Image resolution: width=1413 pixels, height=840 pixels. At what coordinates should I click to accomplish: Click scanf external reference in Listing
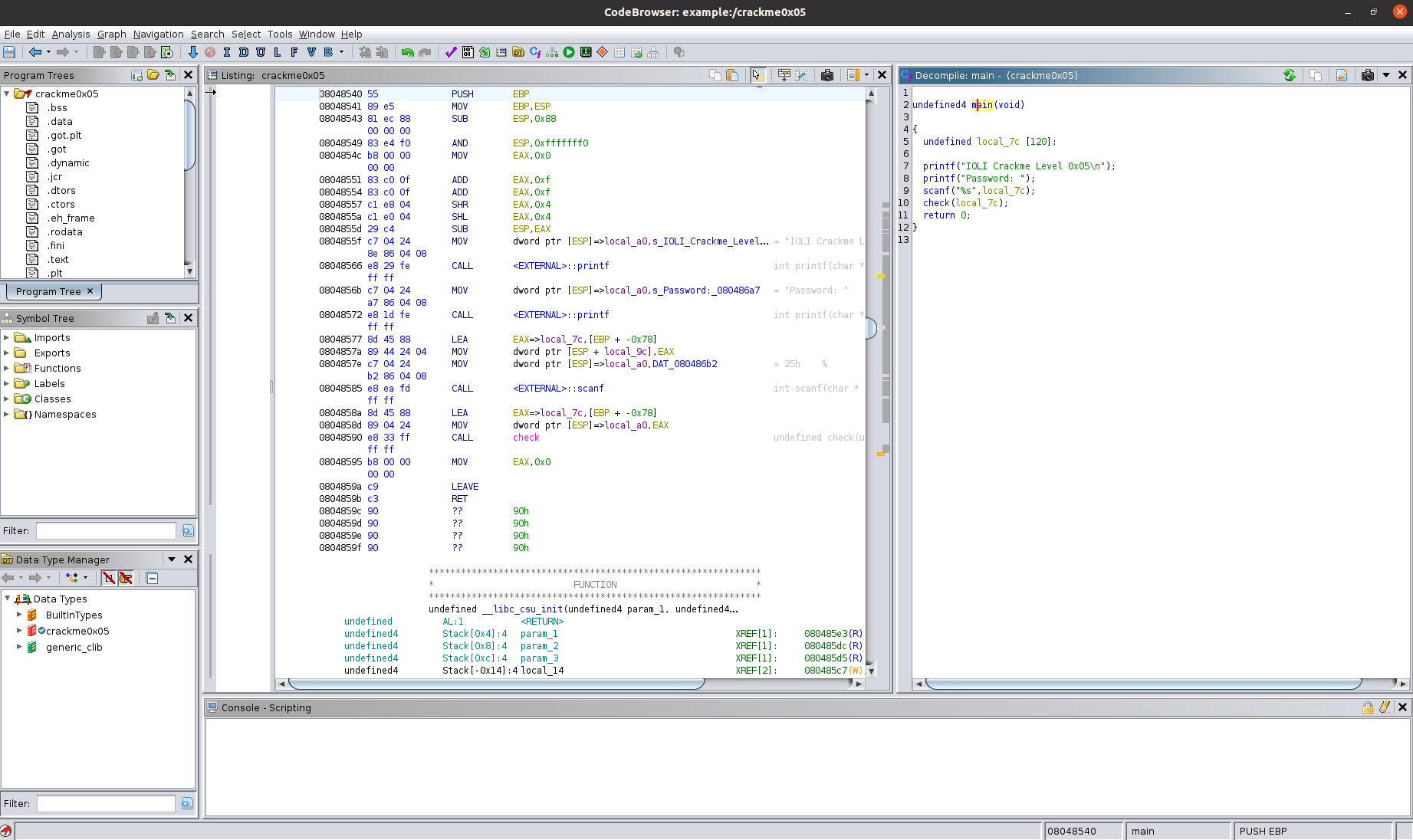click(x=558, y=389)
